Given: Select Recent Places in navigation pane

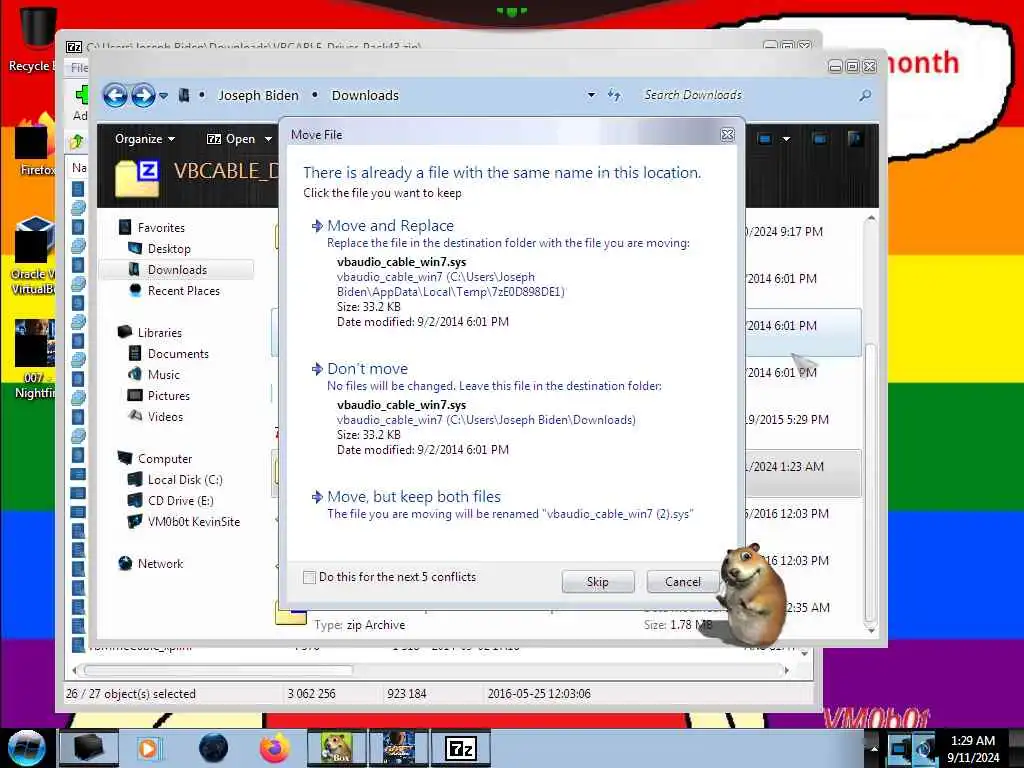Looking at the screenshot, I should point(184,291).
